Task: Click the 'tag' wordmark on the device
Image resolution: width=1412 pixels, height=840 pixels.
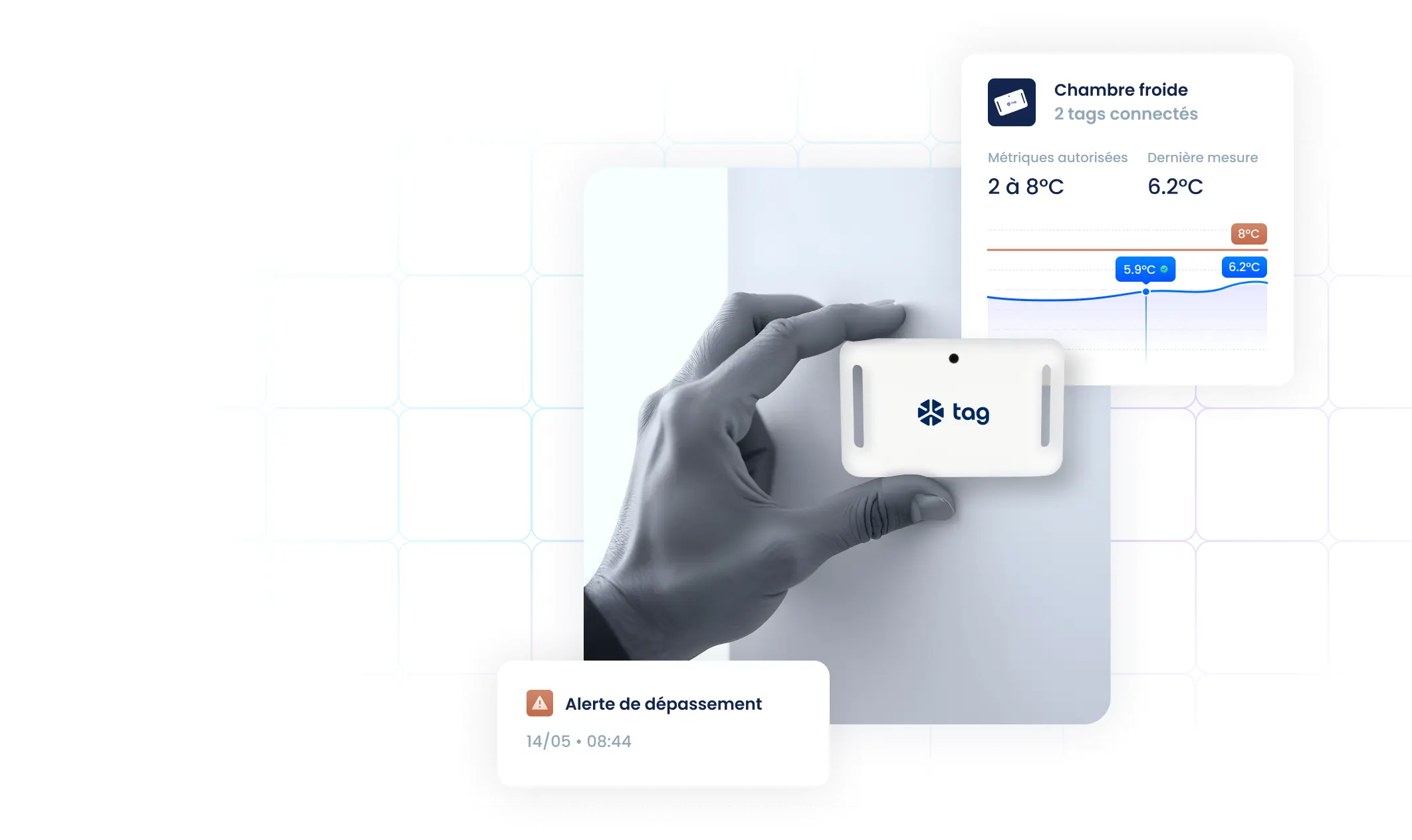Action: click(971, 413)
